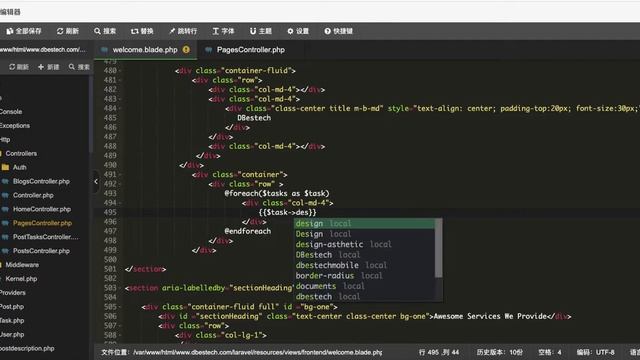The image size is (640, 360).
Task: Fold code at line 492
Action: 120,184
